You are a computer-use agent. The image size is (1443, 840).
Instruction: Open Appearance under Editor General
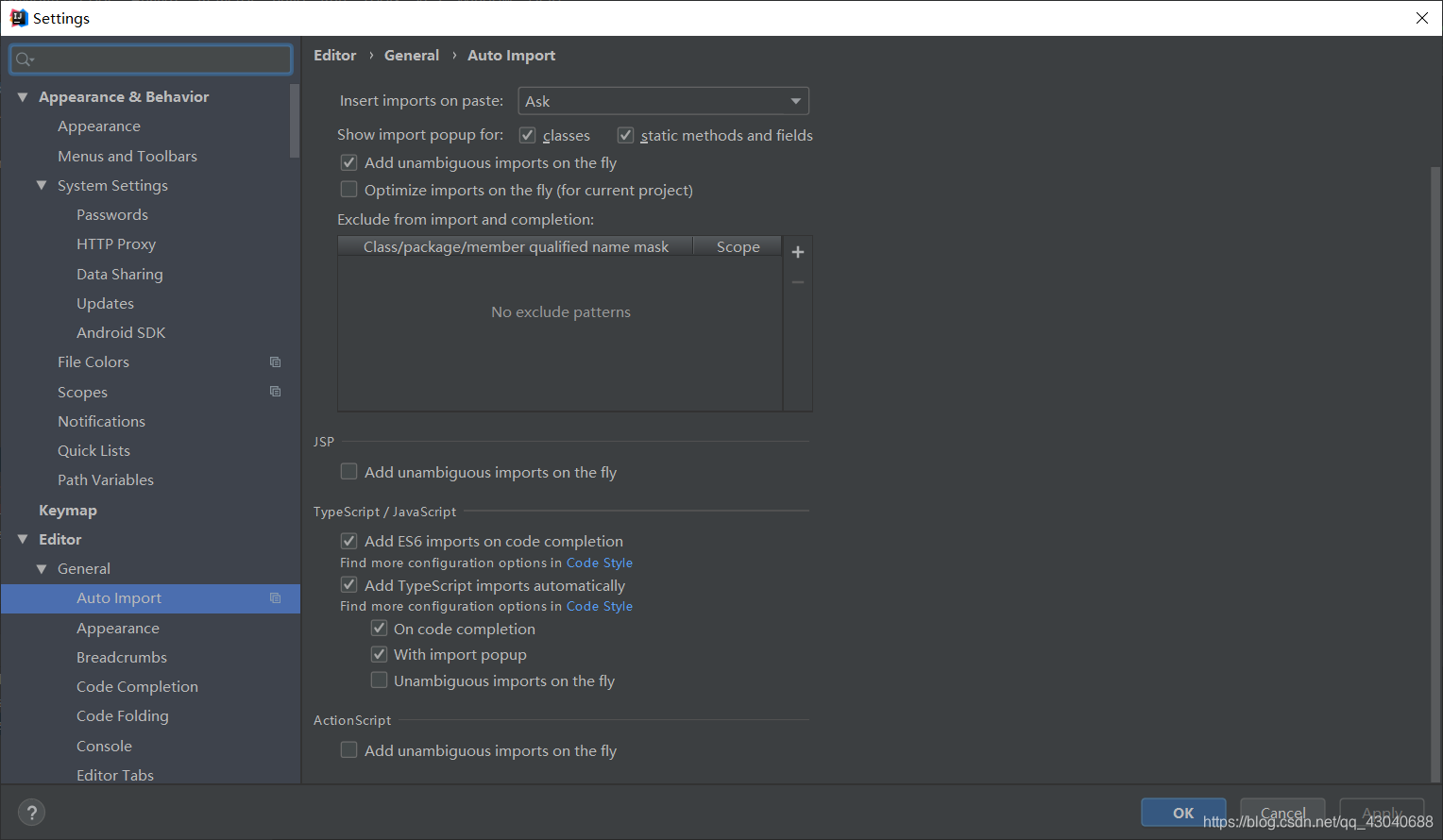118,628
